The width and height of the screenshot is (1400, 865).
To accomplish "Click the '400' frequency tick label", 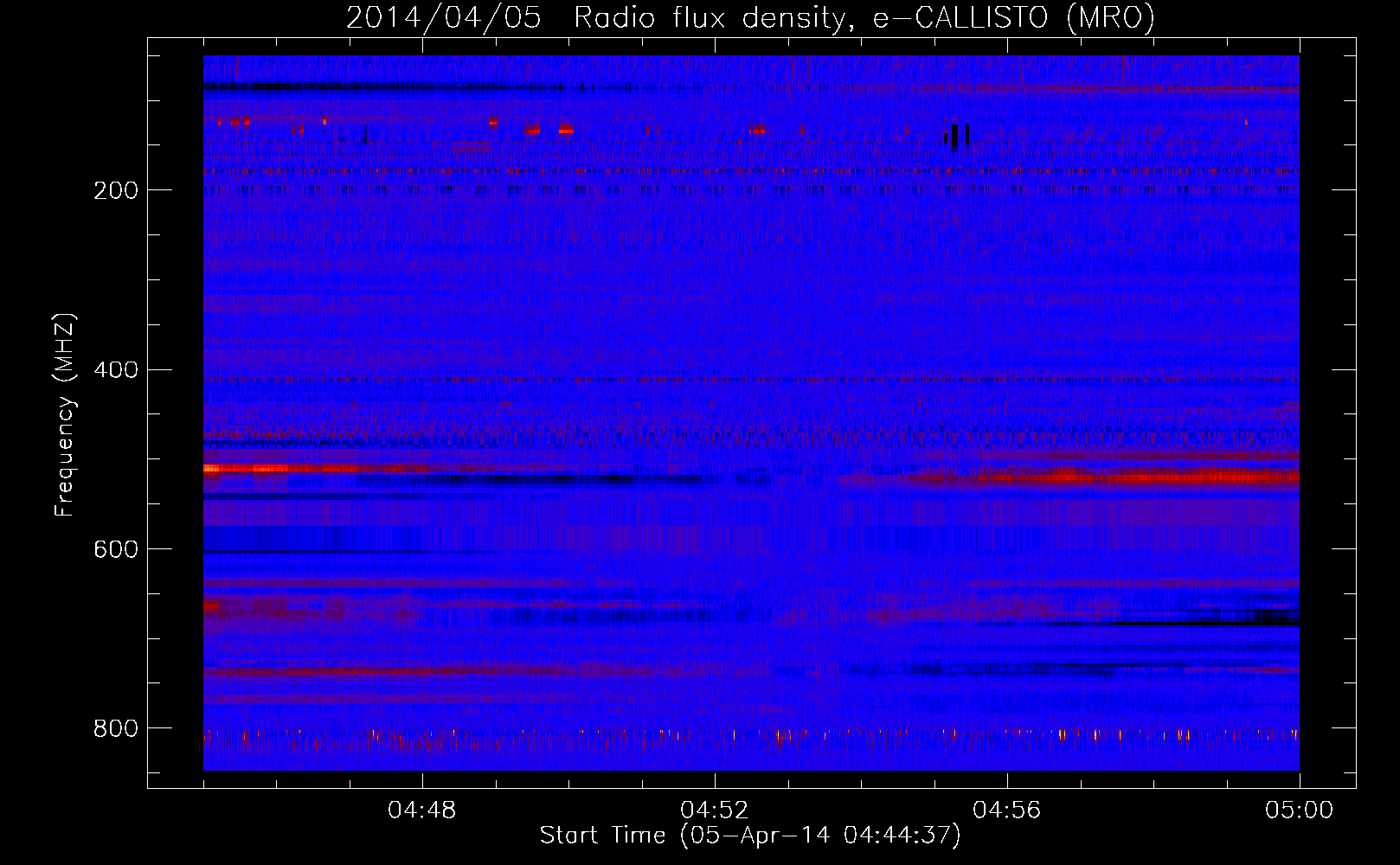I will click(x=116, y=370).
